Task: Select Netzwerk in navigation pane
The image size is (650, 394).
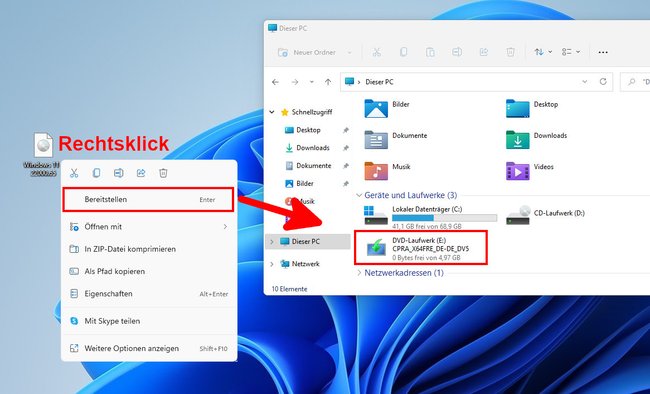Action: click(x=300, y=264)
